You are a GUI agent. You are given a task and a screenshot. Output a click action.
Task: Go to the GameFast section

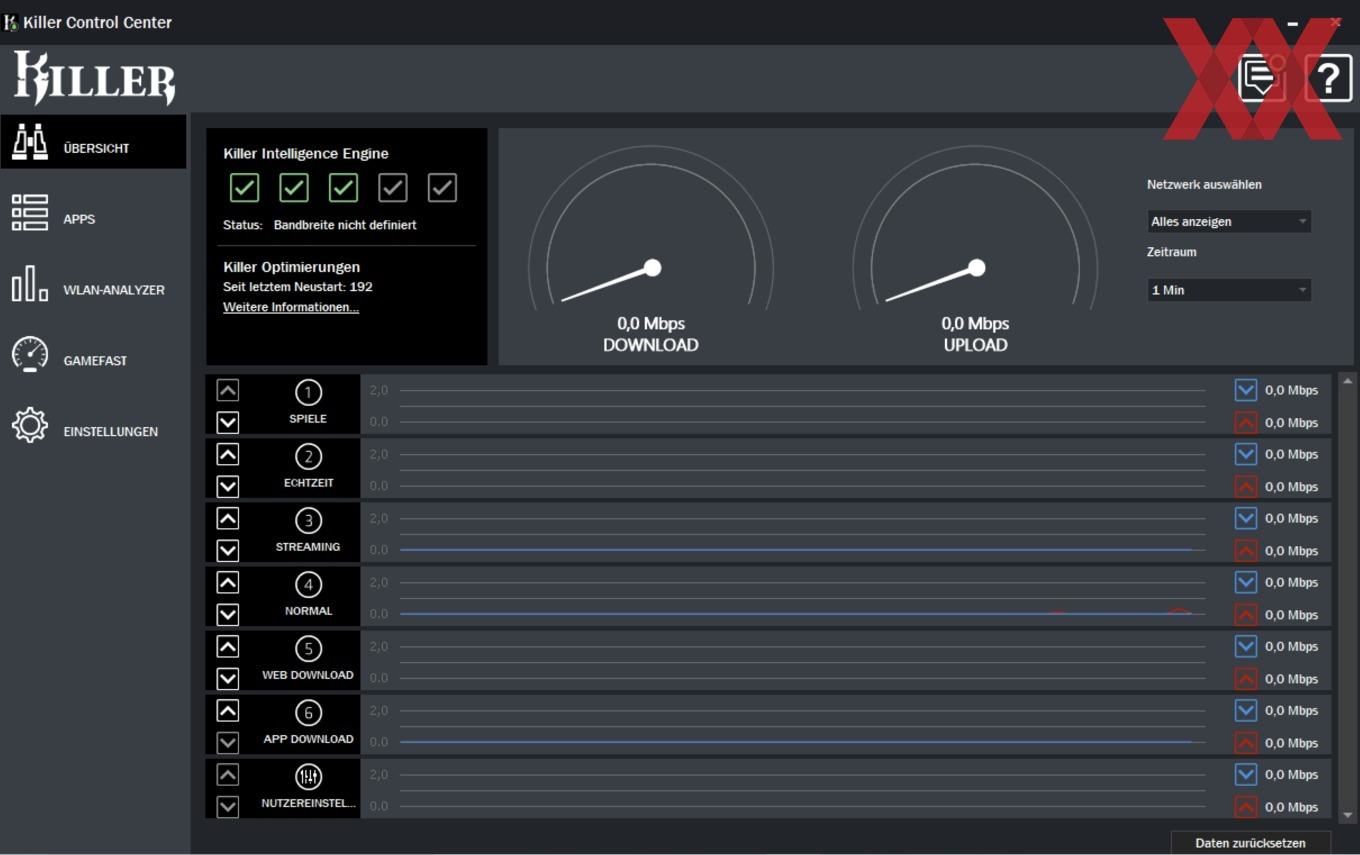(93, 354)
